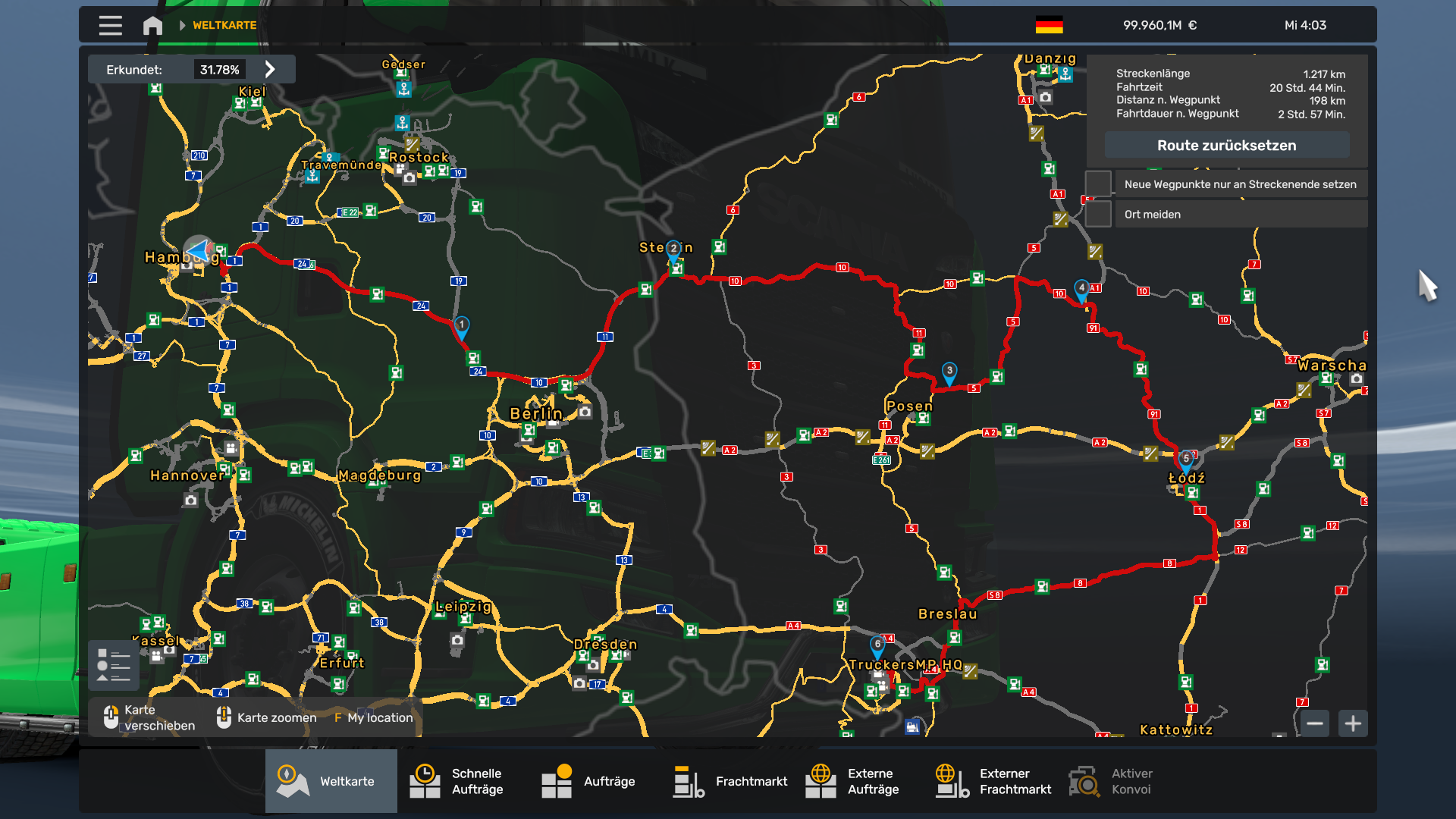Click the truck position arrow at Hamburg
1456x819 pixels.
pos(198,249)
